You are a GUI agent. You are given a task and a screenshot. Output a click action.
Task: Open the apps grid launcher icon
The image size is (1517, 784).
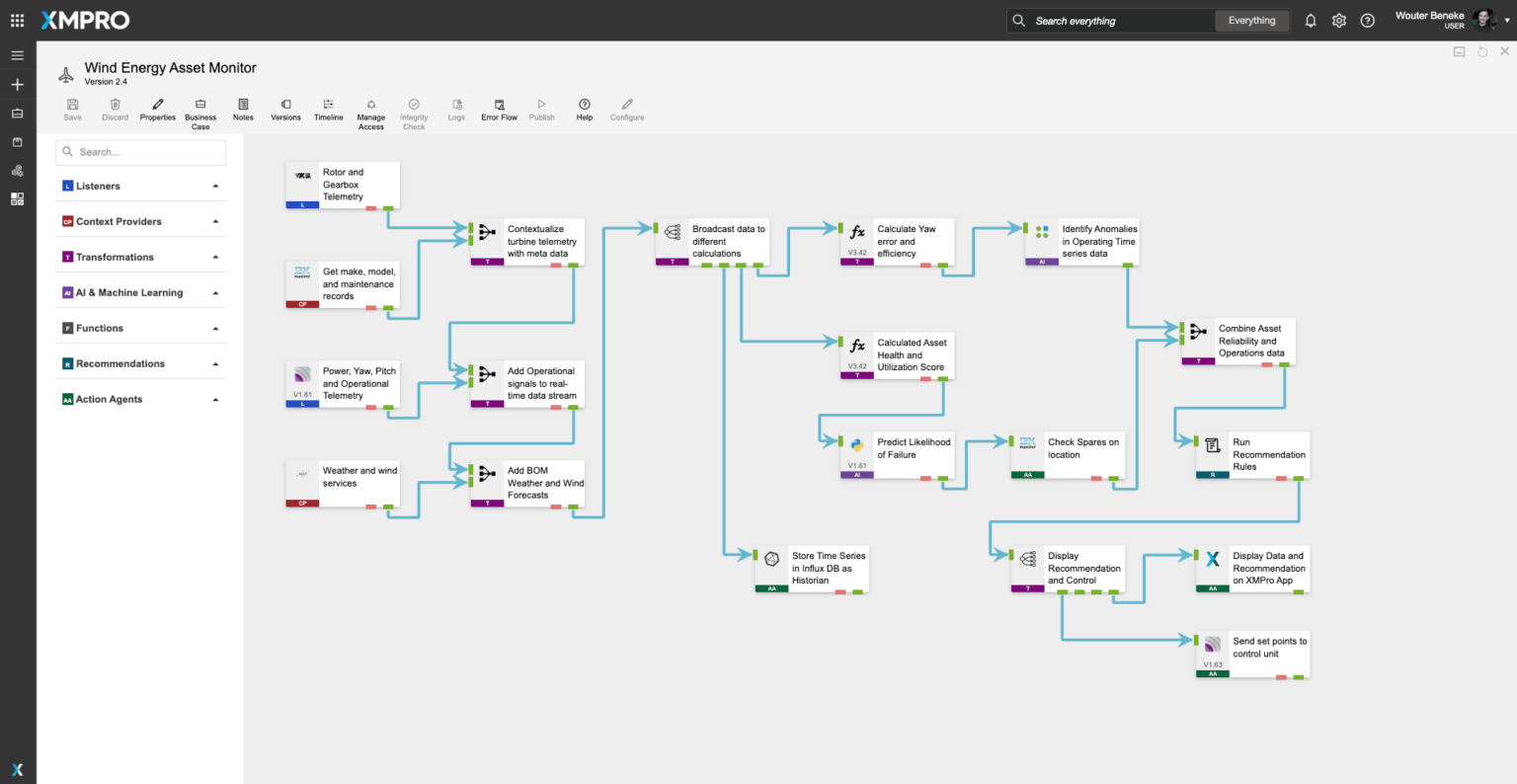[x=17, y=20]
